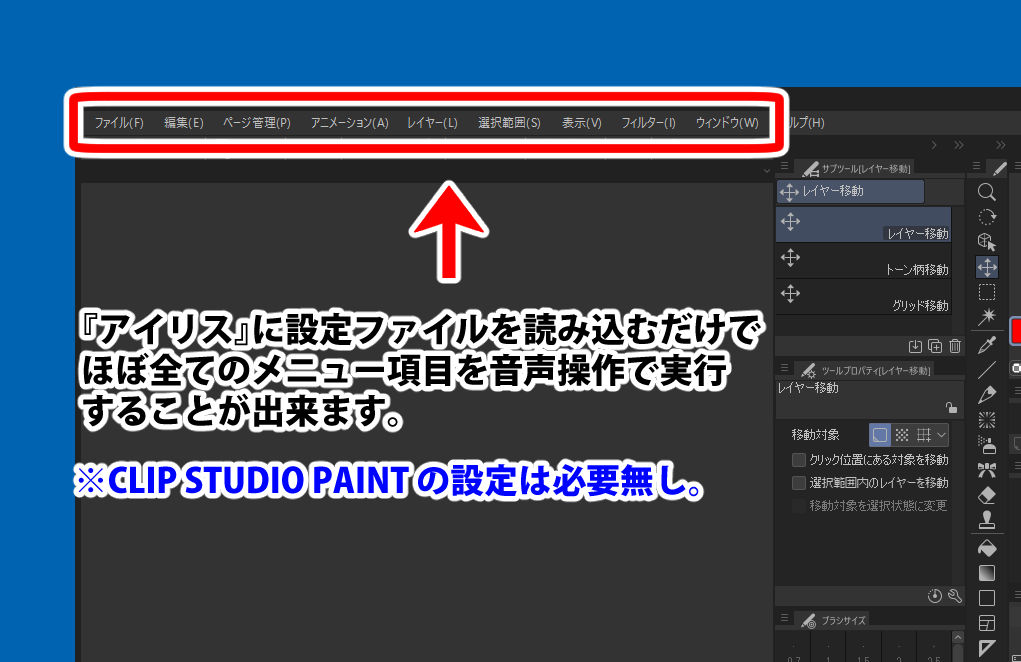
Task: Select the Eraser tool
Action: click(x=986, y=495)
